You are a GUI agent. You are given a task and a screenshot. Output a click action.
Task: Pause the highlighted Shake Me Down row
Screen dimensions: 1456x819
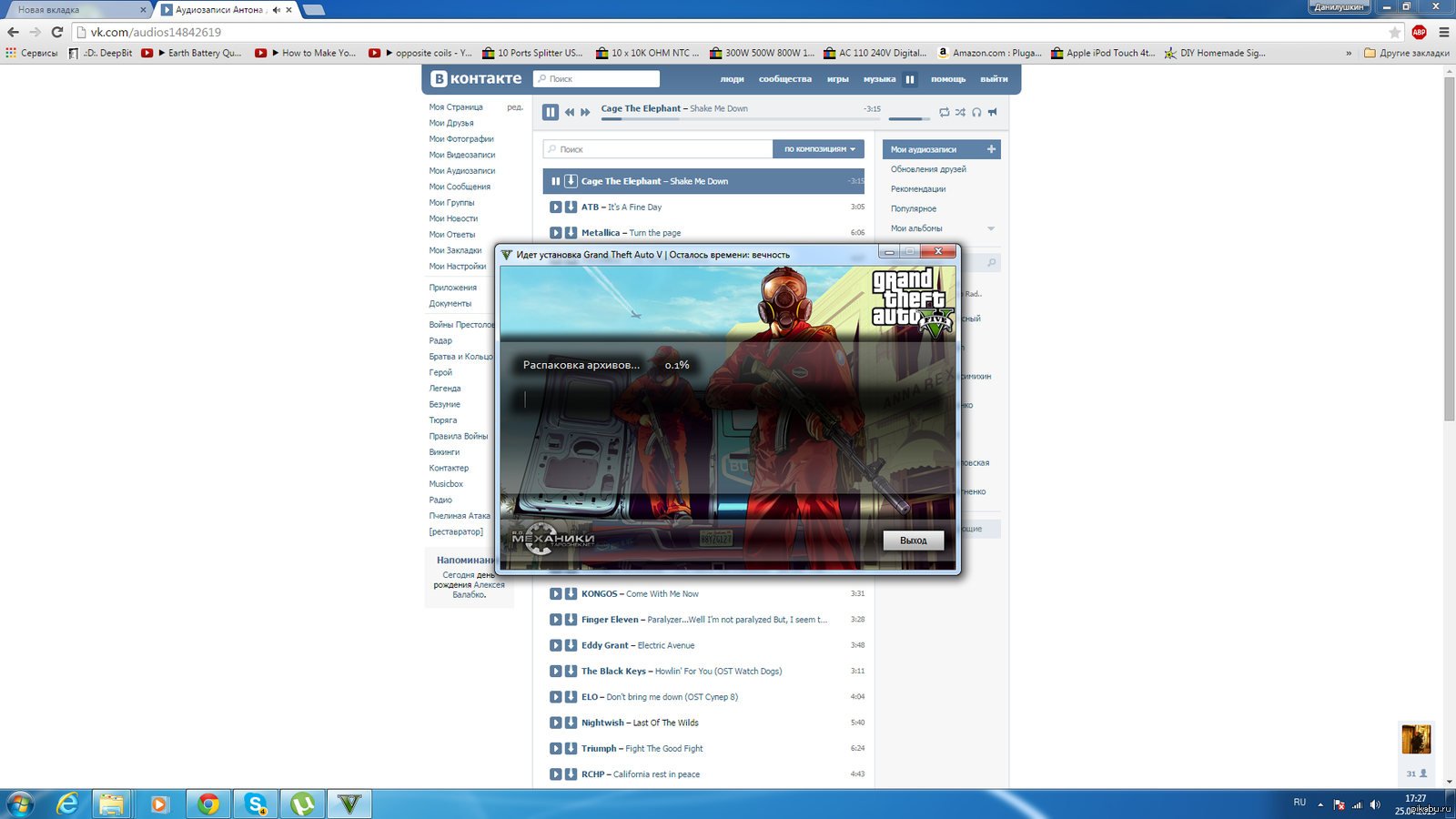[x=556, y=181]
